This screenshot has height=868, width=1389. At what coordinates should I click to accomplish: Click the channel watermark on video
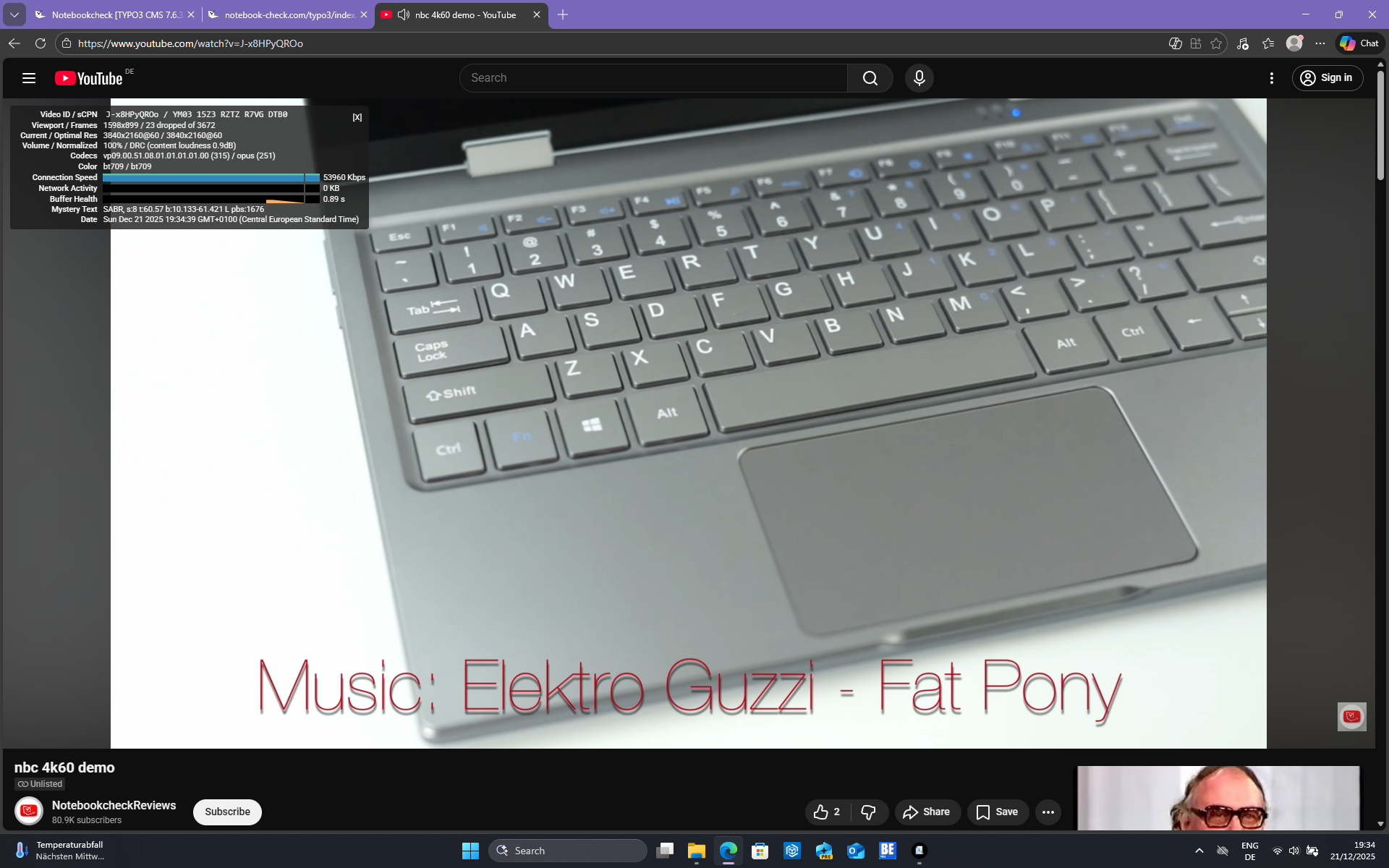coord(1351,716)
